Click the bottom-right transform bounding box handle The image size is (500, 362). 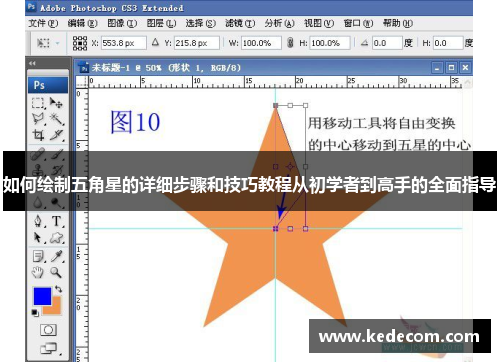(305, 229)
